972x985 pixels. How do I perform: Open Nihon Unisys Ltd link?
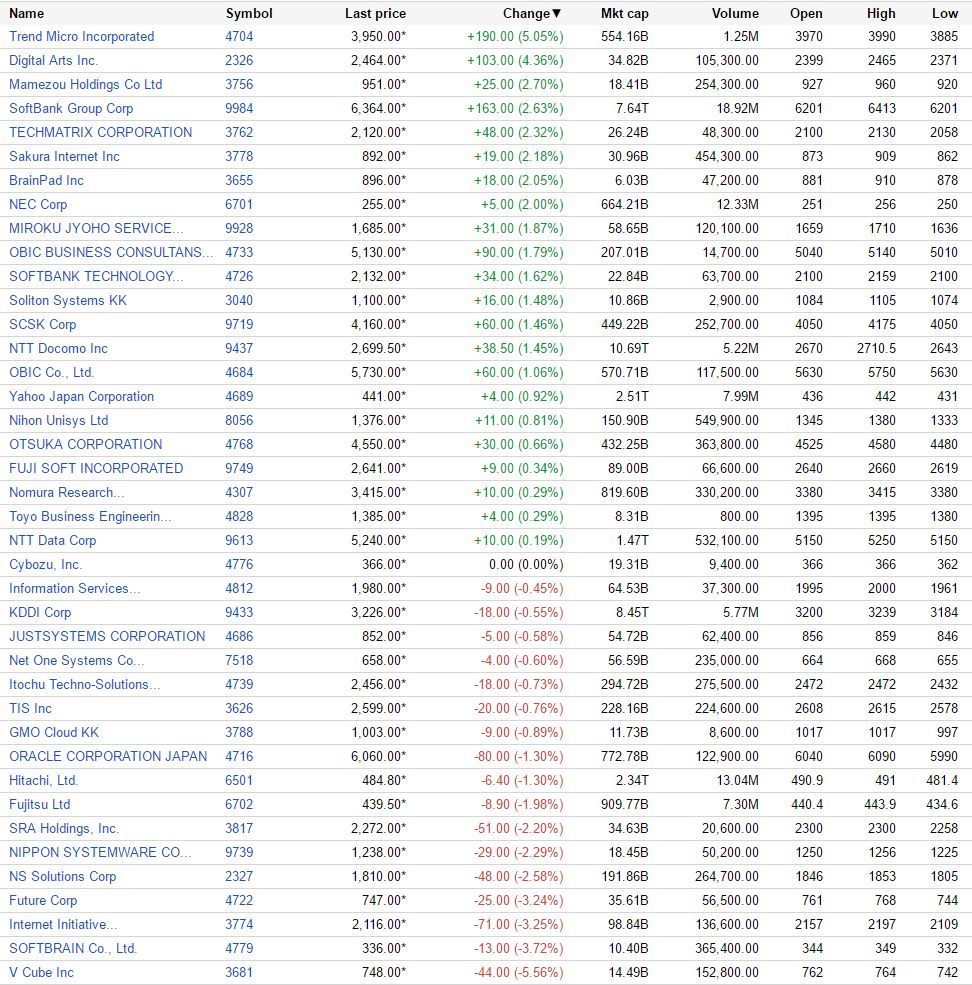coord(58,420)
